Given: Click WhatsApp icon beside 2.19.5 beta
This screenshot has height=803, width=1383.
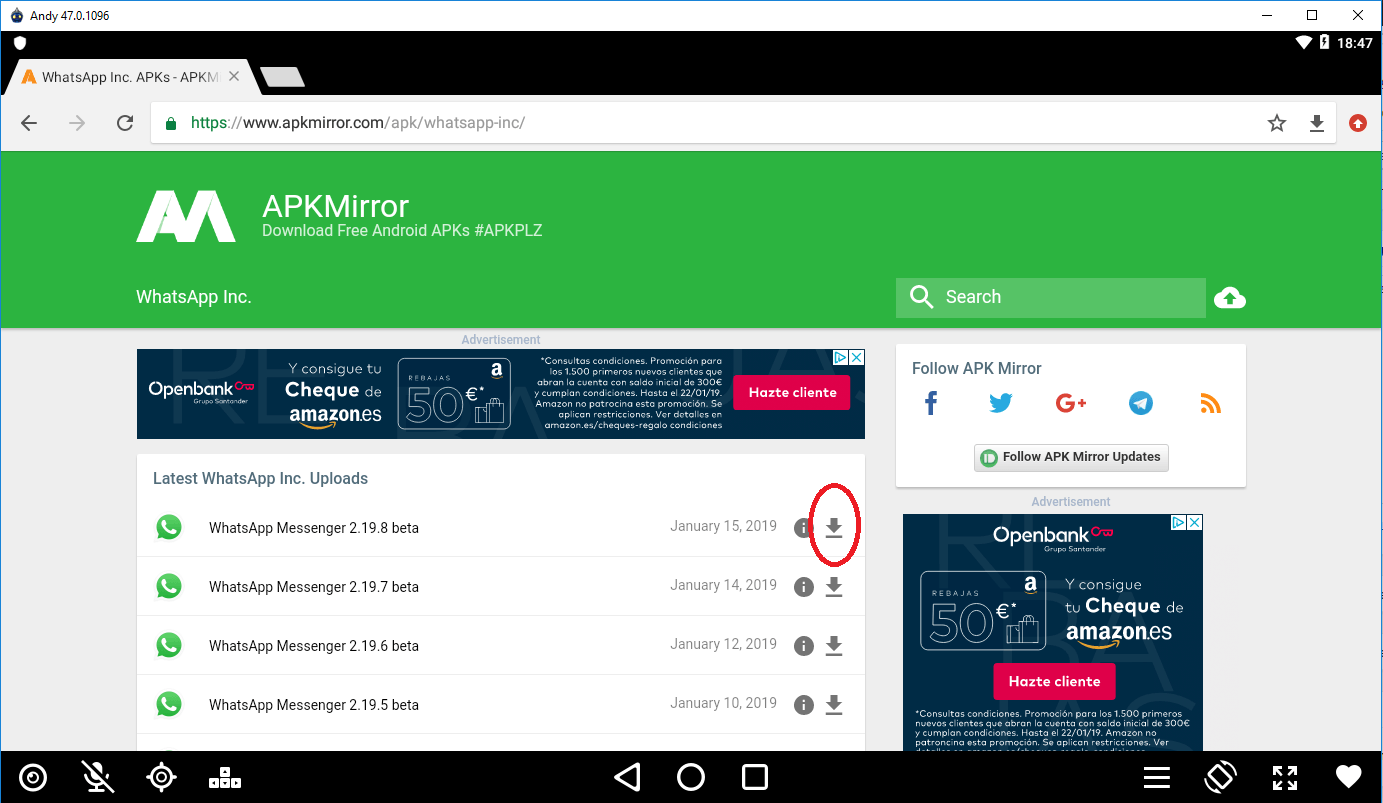Looking at the screenshot, I should click(x=169, y=704).
